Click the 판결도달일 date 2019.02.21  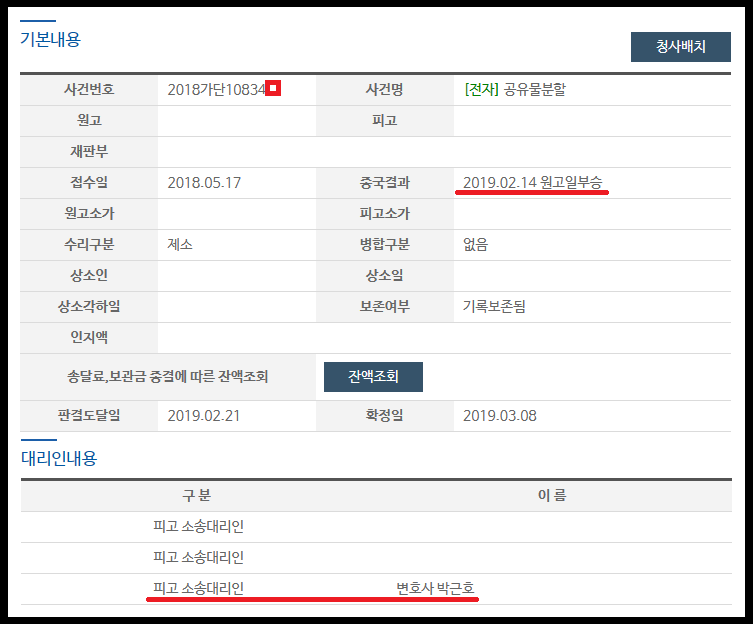(204, 415)
